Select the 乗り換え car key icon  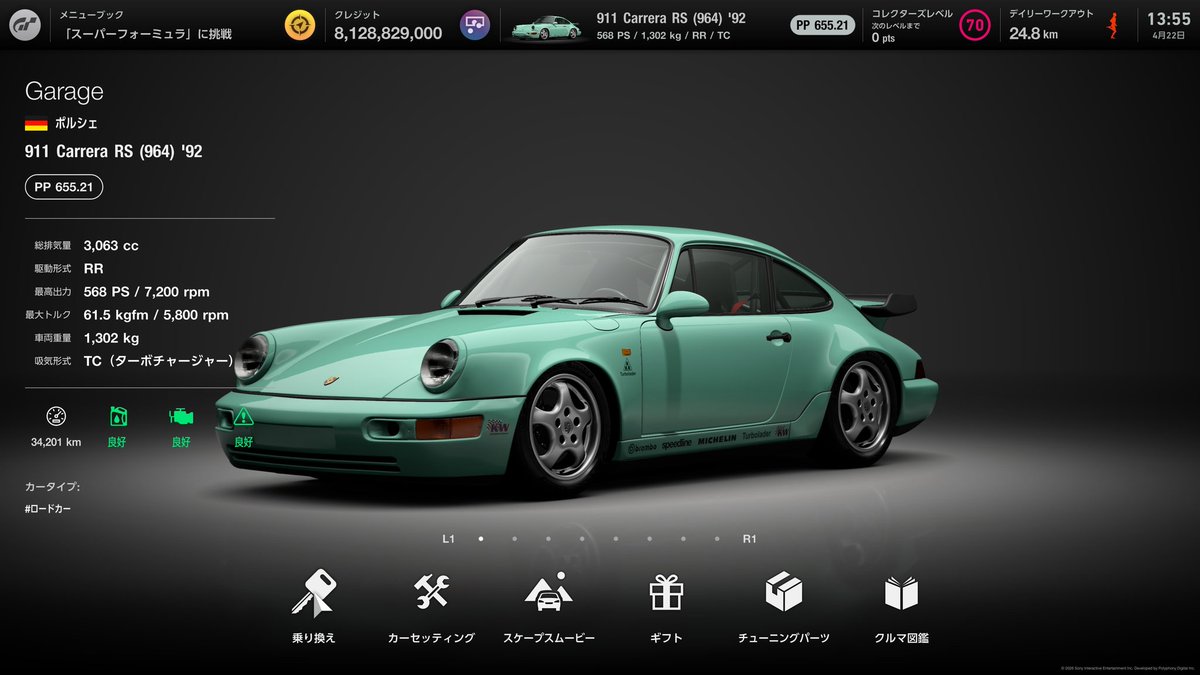coord(314,593)
